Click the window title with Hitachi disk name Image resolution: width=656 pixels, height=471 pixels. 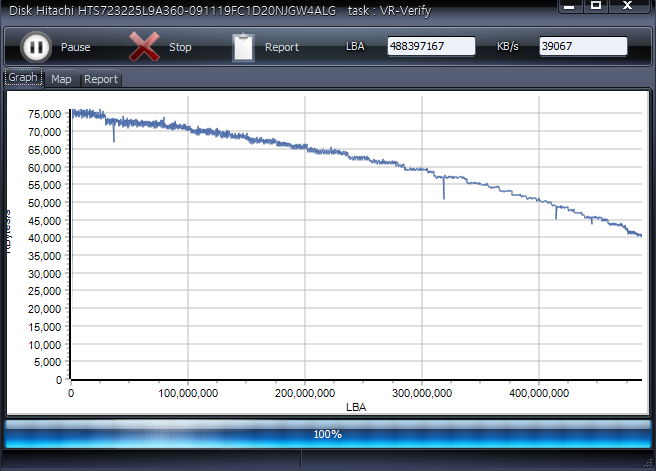pos(220,10)
